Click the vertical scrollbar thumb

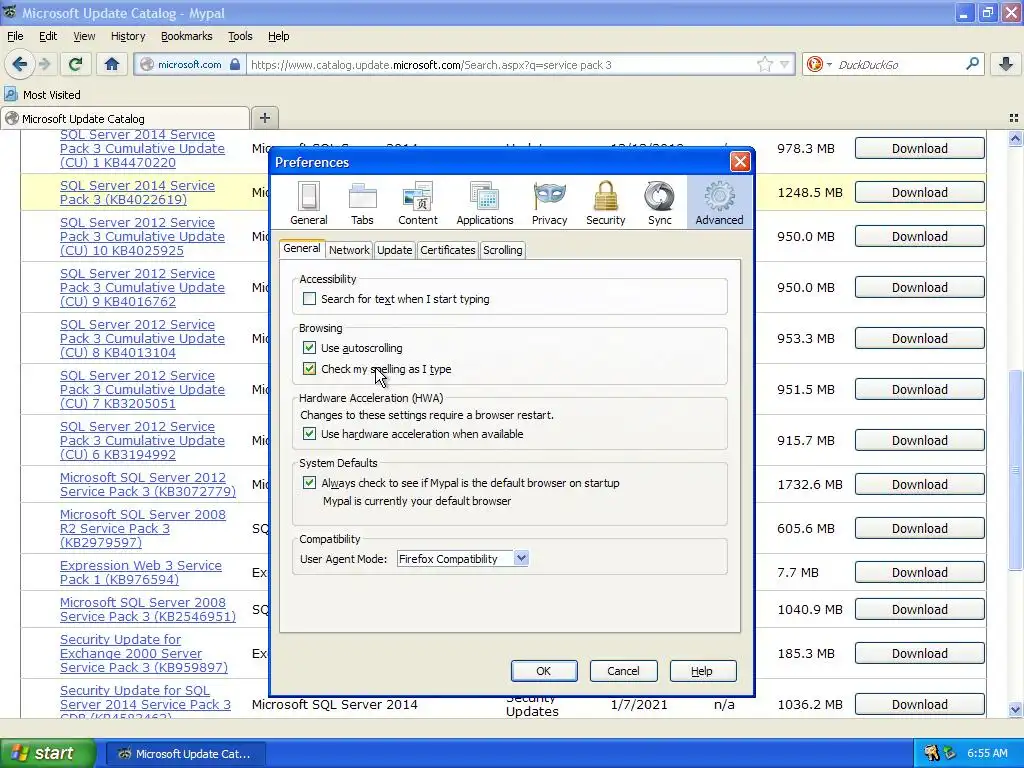(x=1015, y=470)
